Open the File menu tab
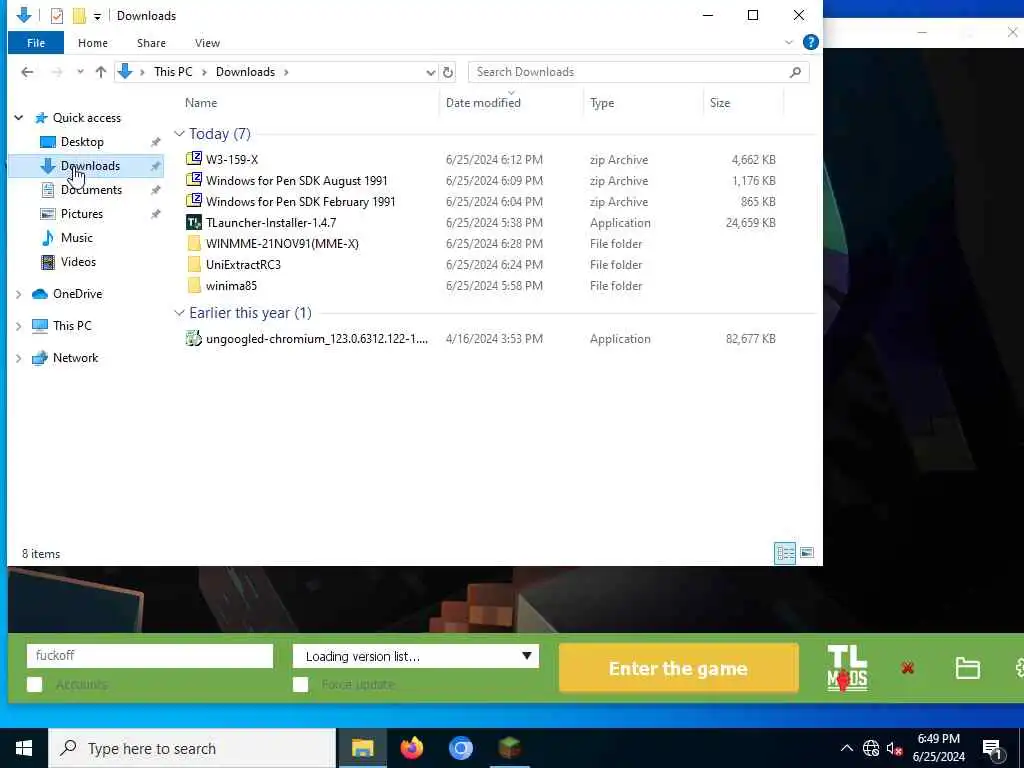 tap(36, 42)
